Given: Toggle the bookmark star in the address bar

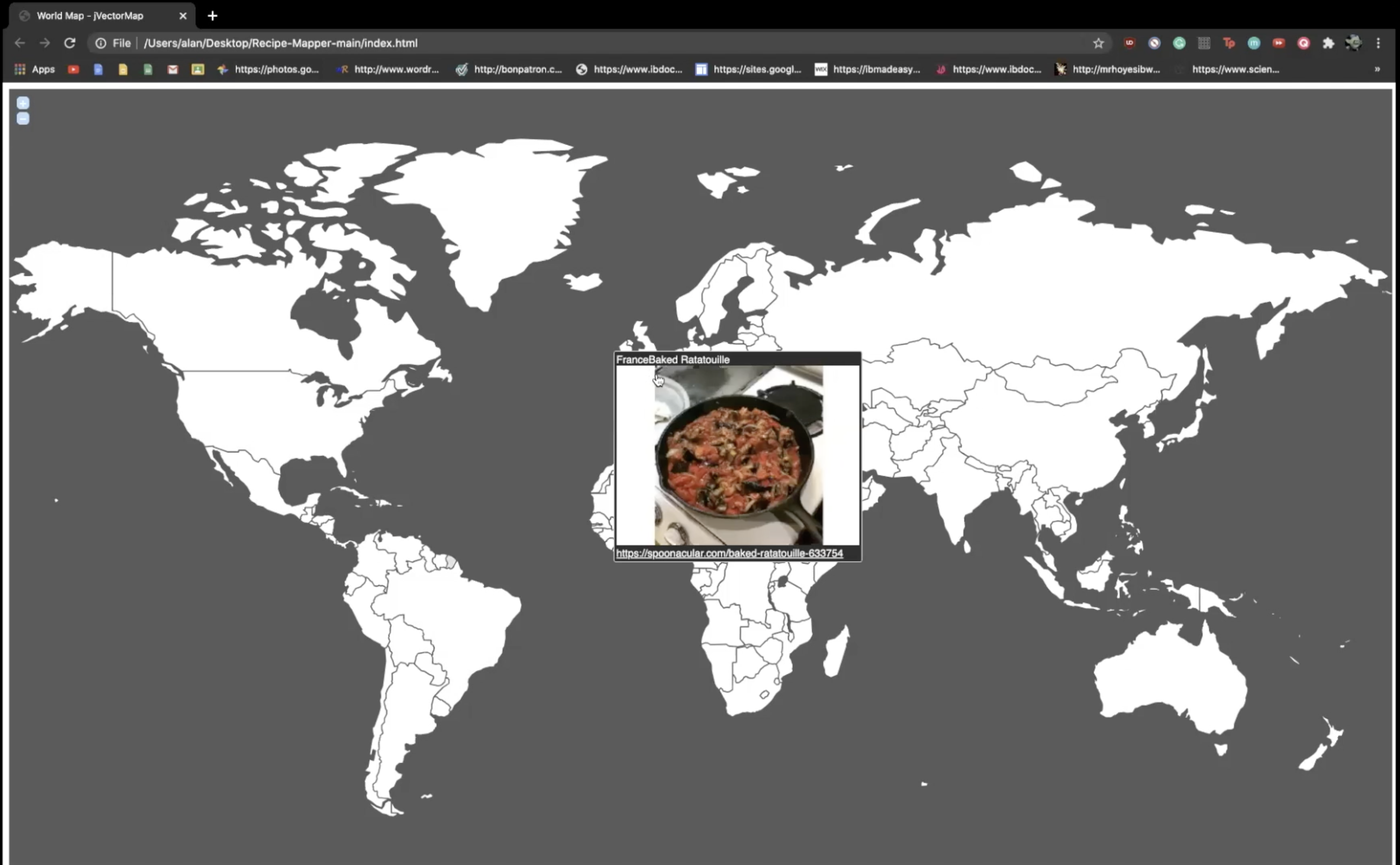Looking at the screenshot, I should pyautogui.click(x=1098, y=43).
